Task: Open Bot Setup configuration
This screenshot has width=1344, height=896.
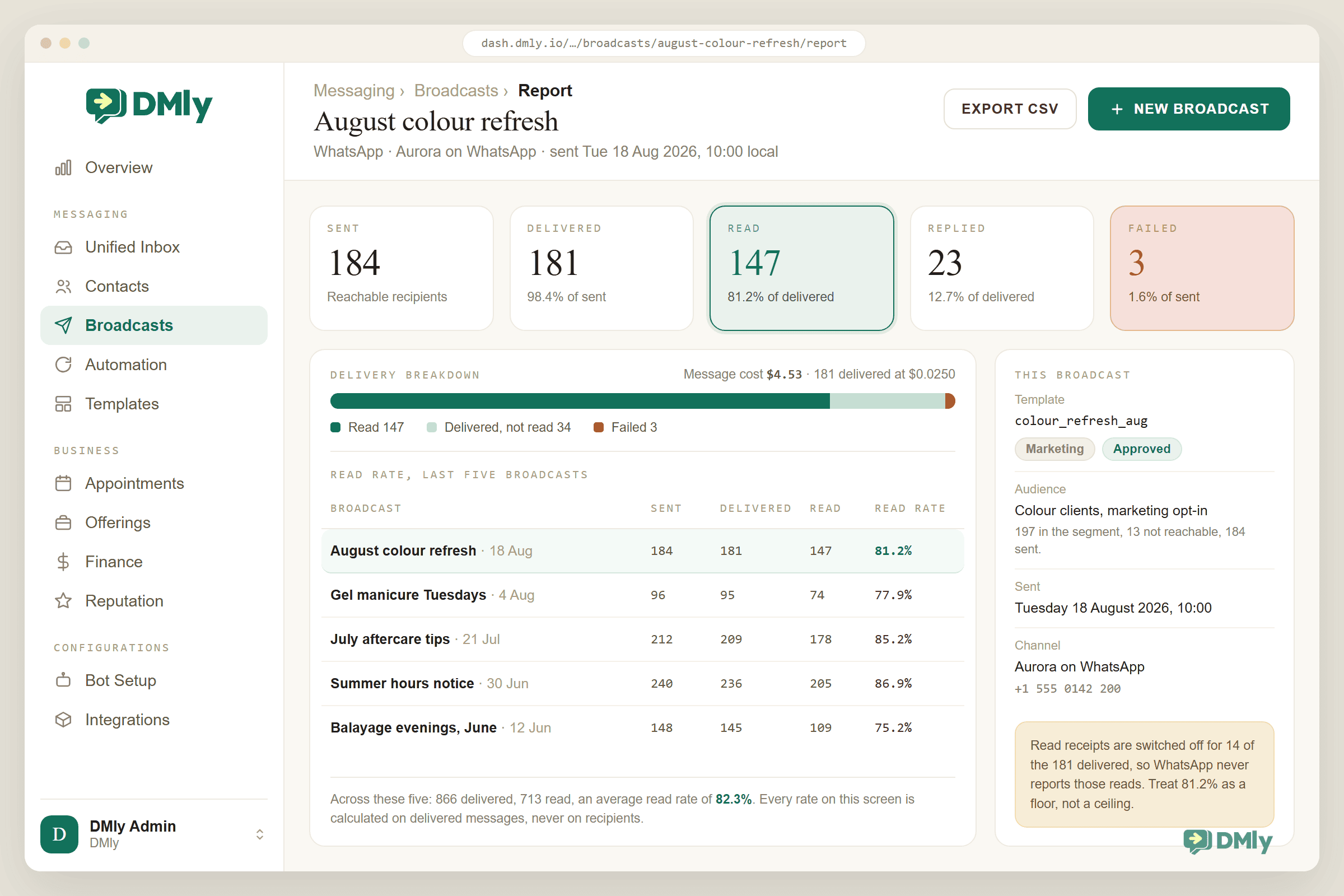Action: 153,680
